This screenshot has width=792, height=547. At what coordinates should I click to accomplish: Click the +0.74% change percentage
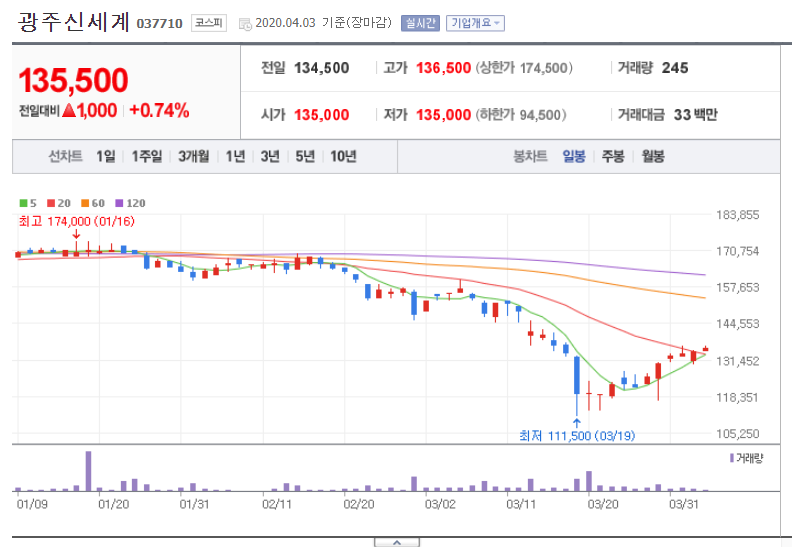(159, 111)
